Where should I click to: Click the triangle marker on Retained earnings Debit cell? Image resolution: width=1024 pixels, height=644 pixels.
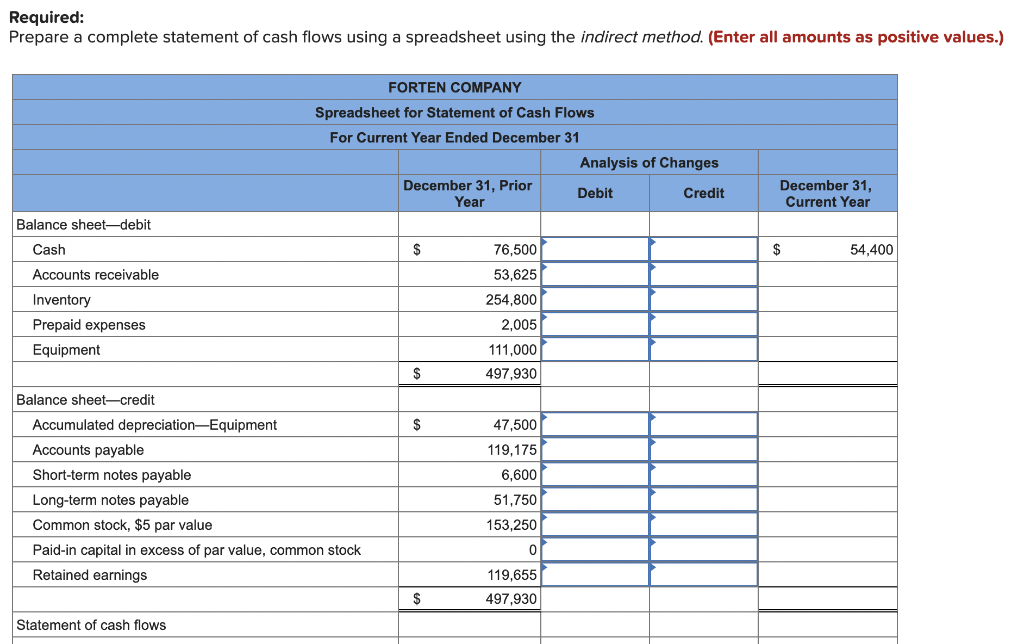[546, 568]
